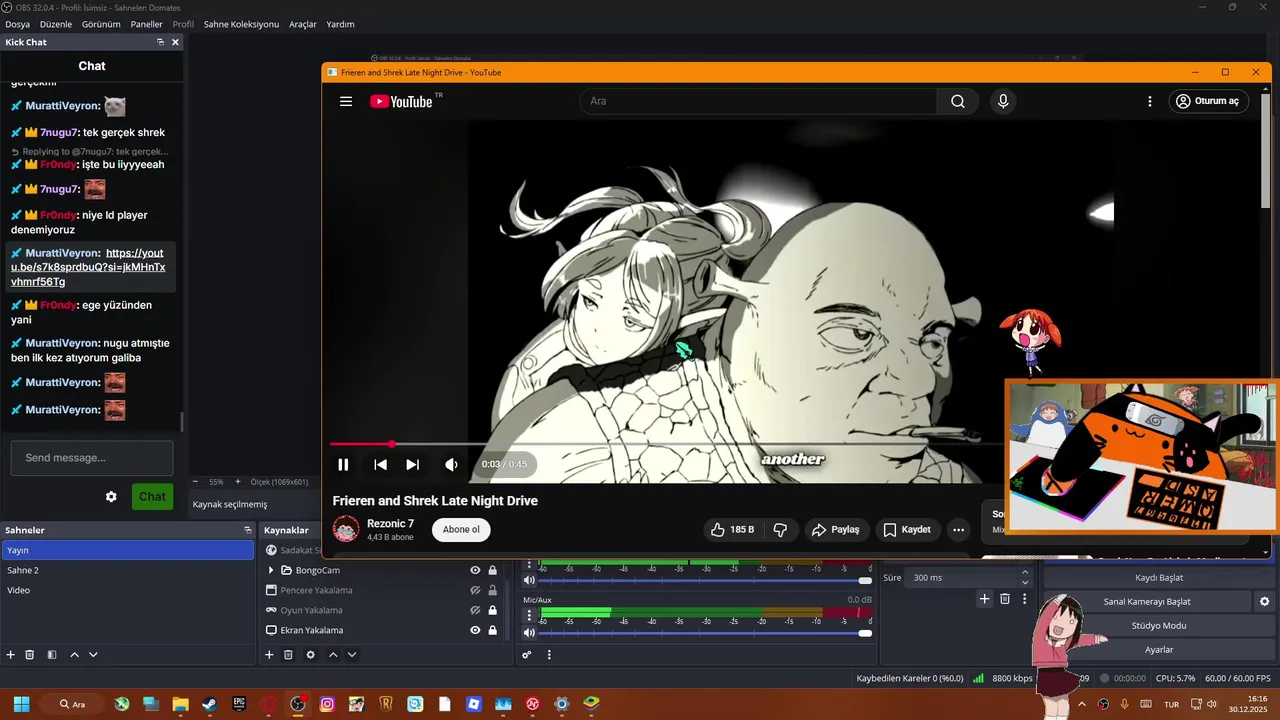Click the YouTube search magnifier button

tap(958, 101)
